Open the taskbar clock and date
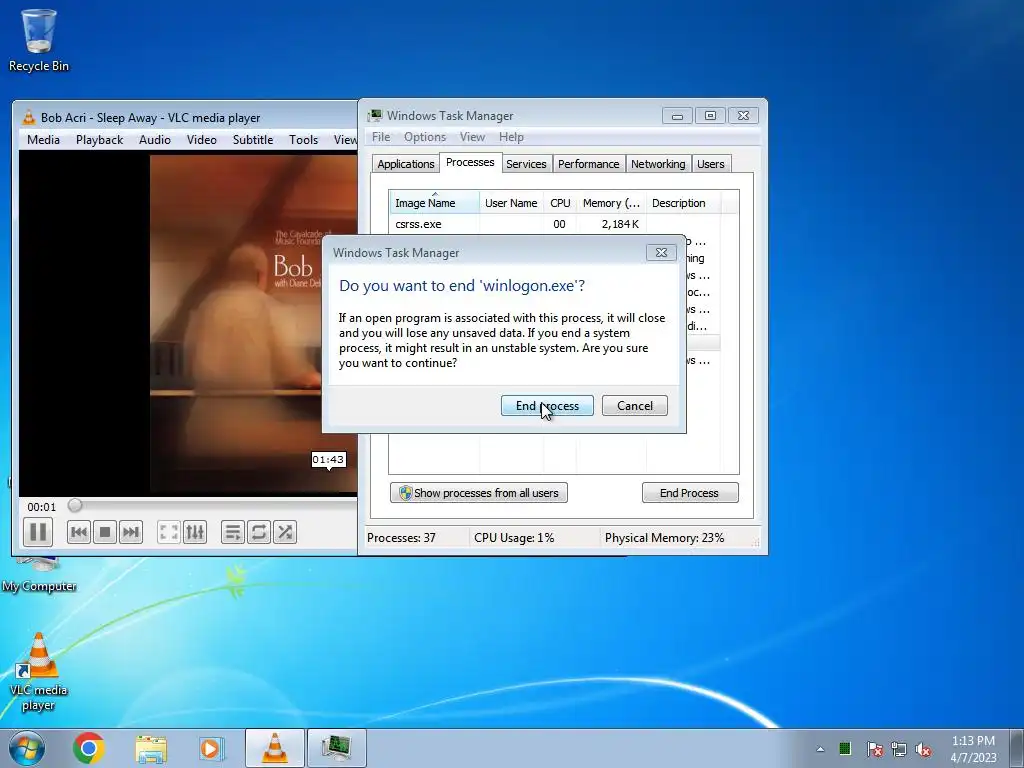 (x=973, y=749)
